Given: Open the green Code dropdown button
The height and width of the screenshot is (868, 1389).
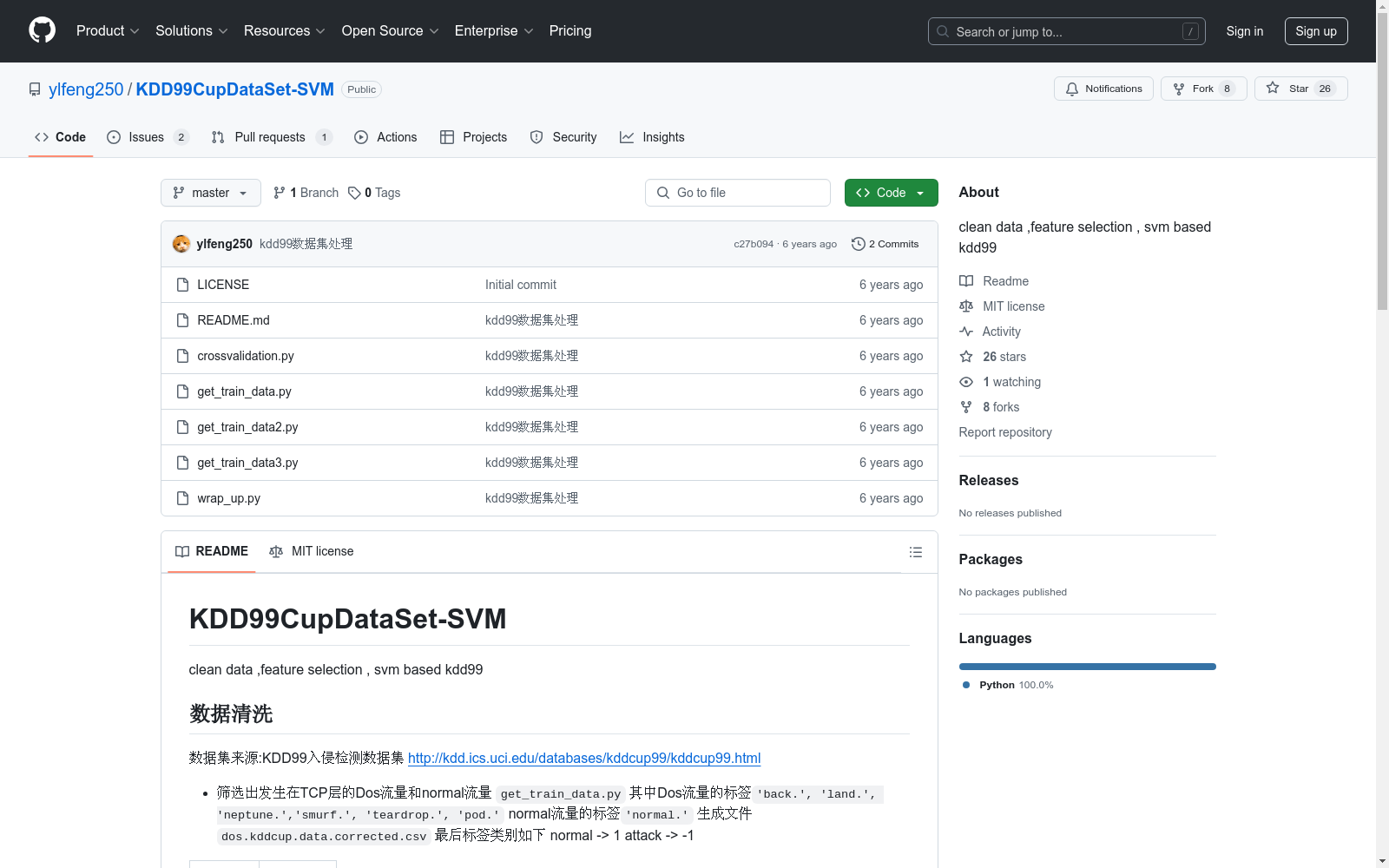Looking at the screenshot, I should pos(891,193).
